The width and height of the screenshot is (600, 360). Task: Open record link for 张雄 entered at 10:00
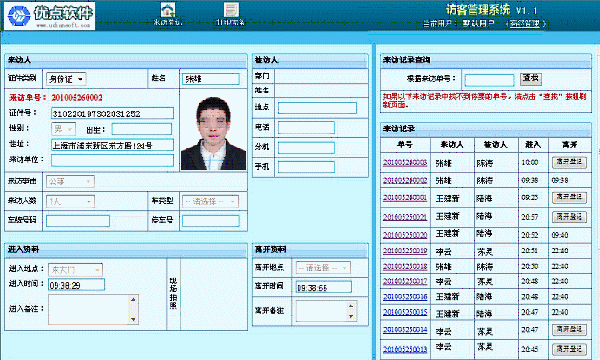tap(405, 163)
